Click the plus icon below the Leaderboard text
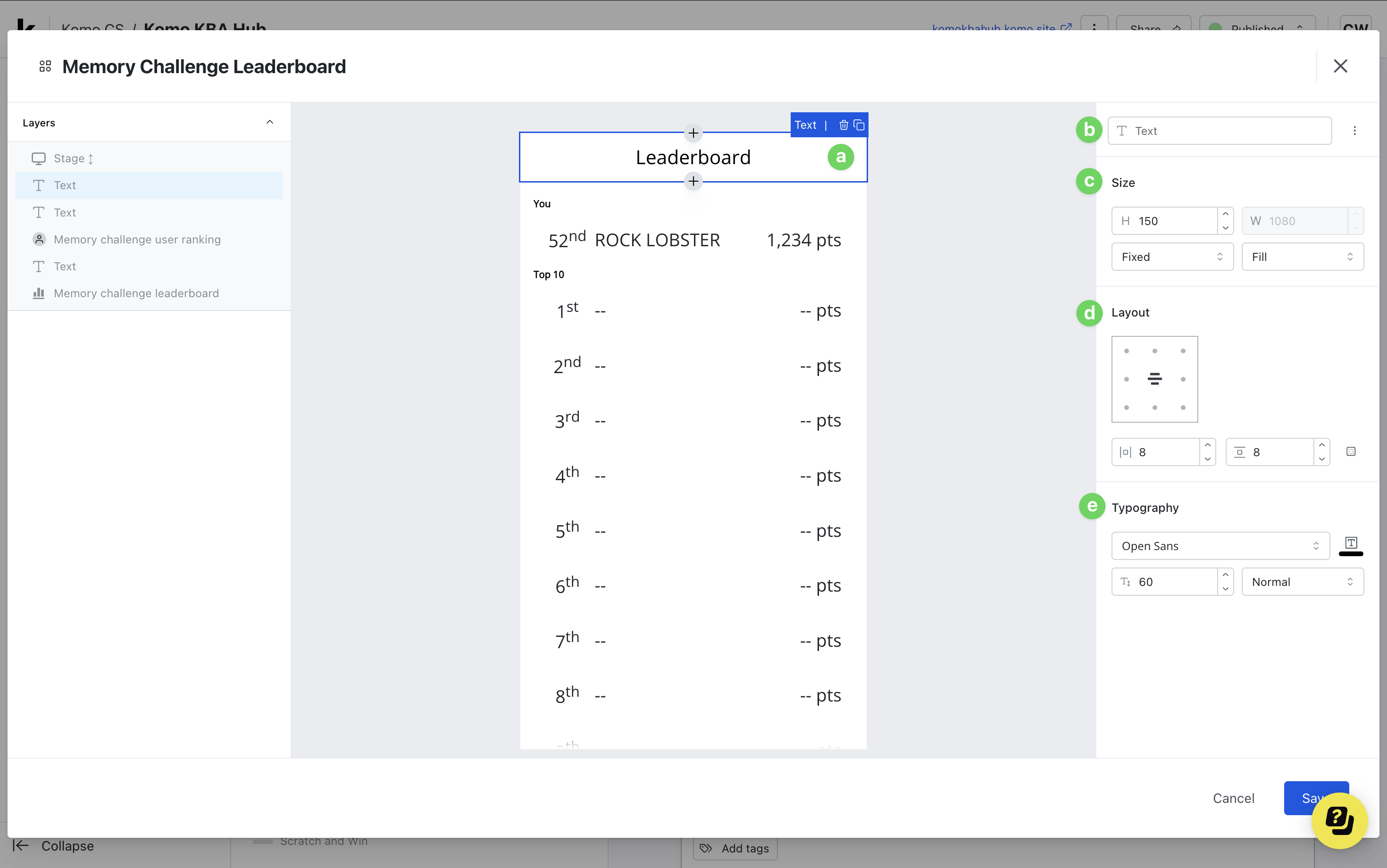This screenshot has height=868, width=1387. pos(693,182)
